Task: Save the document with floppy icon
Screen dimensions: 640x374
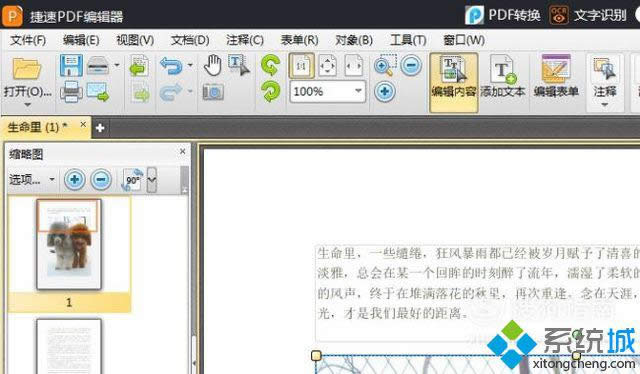Action: click(71, 65)
